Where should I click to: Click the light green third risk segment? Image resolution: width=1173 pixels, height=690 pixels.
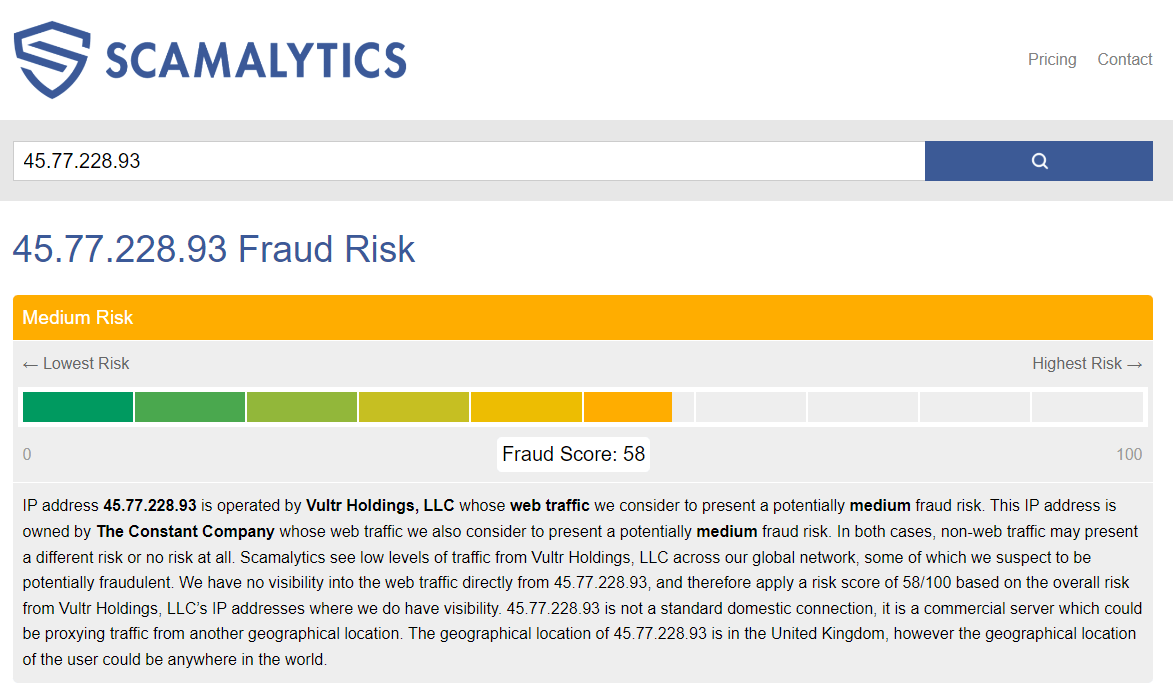tap(302, 407)
